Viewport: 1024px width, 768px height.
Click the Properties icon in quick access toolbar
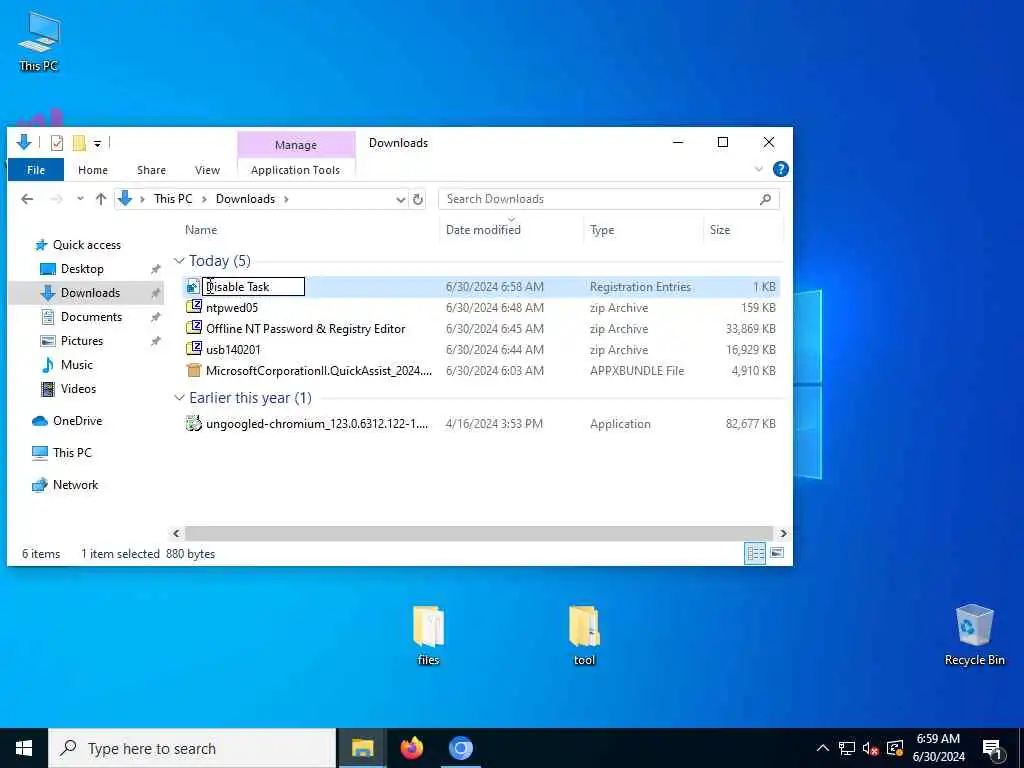point(57,142)
